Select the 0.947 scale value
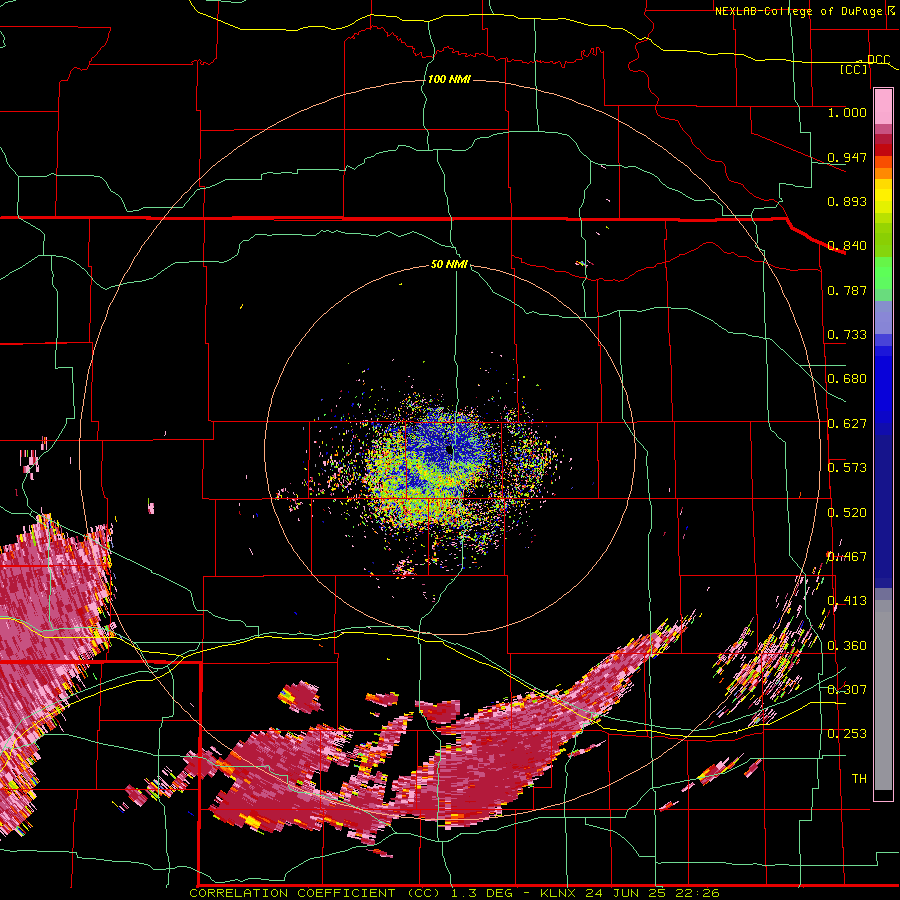 847,157
